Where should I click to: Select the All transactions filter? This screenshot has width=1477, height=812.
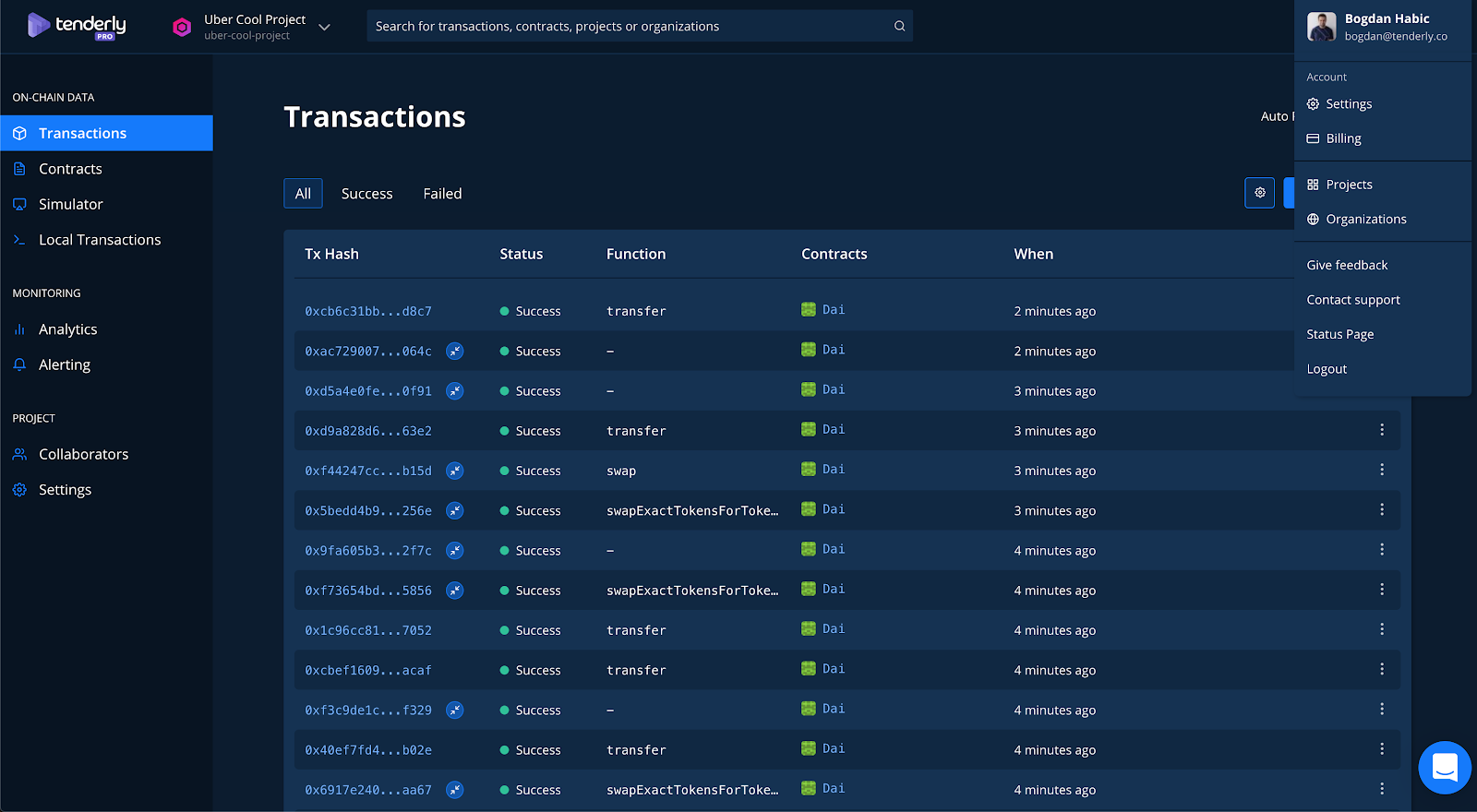point(303,194)
